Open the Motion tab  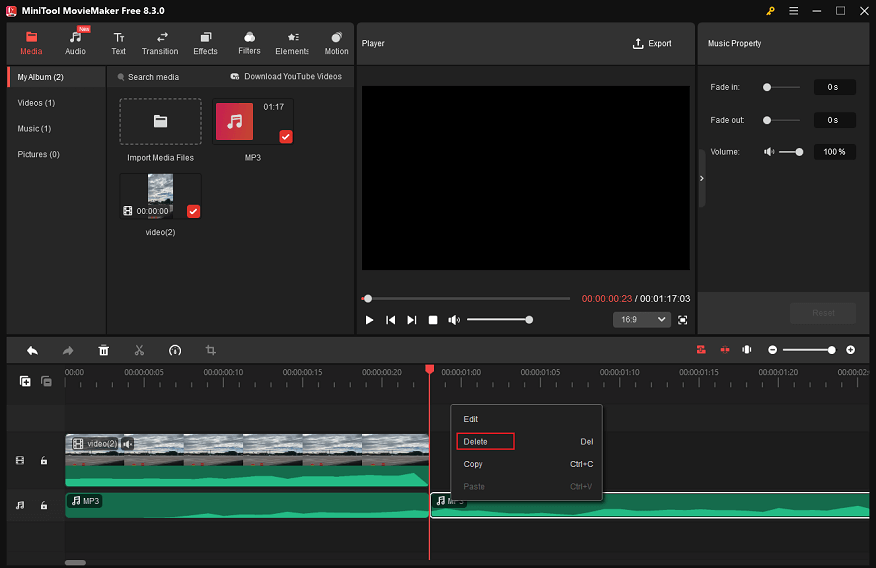[336, 44]
